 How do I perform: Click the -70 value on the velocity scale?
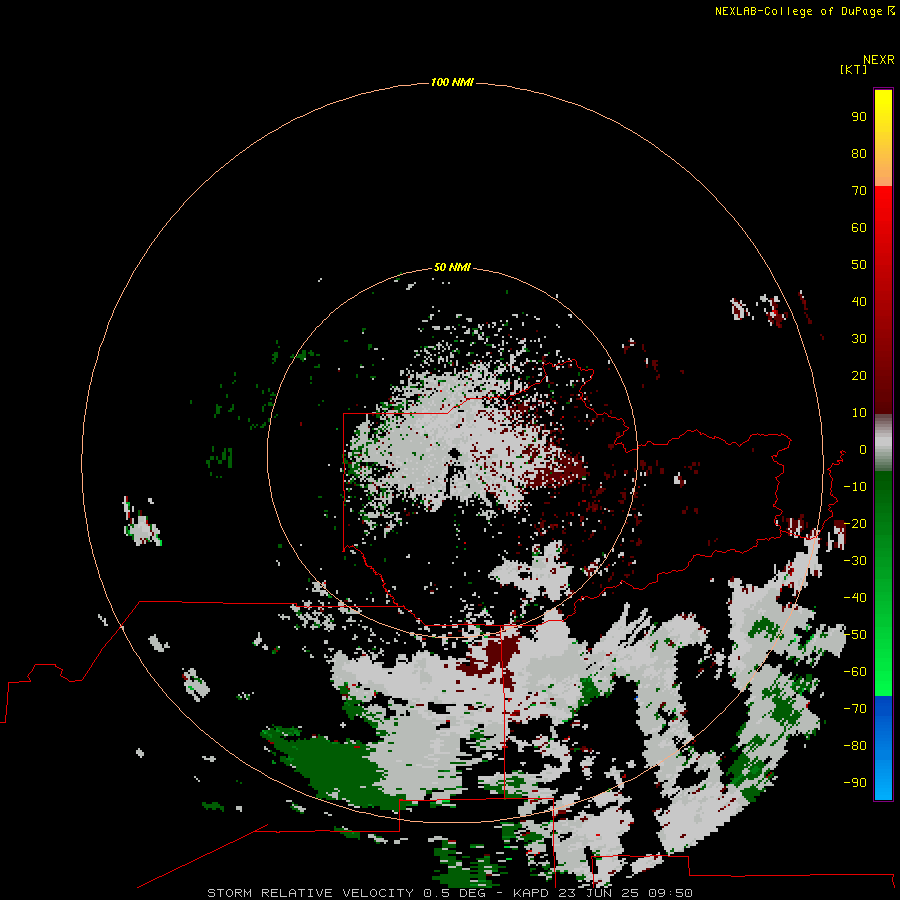pyautogui.click(x=855, y=709)
